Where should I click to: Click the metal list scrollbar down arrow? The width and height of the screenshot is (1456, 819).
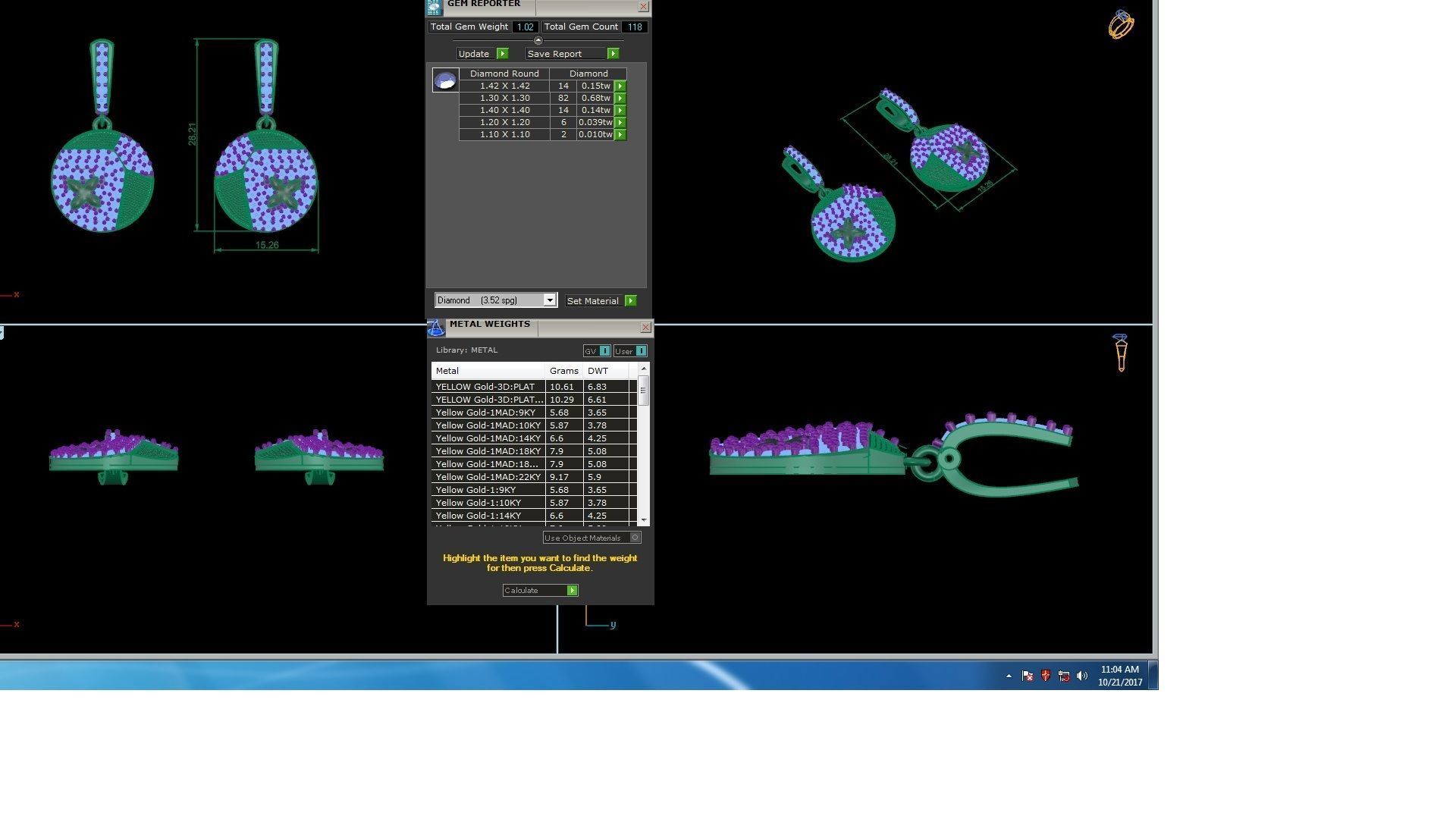pos(644,520)
